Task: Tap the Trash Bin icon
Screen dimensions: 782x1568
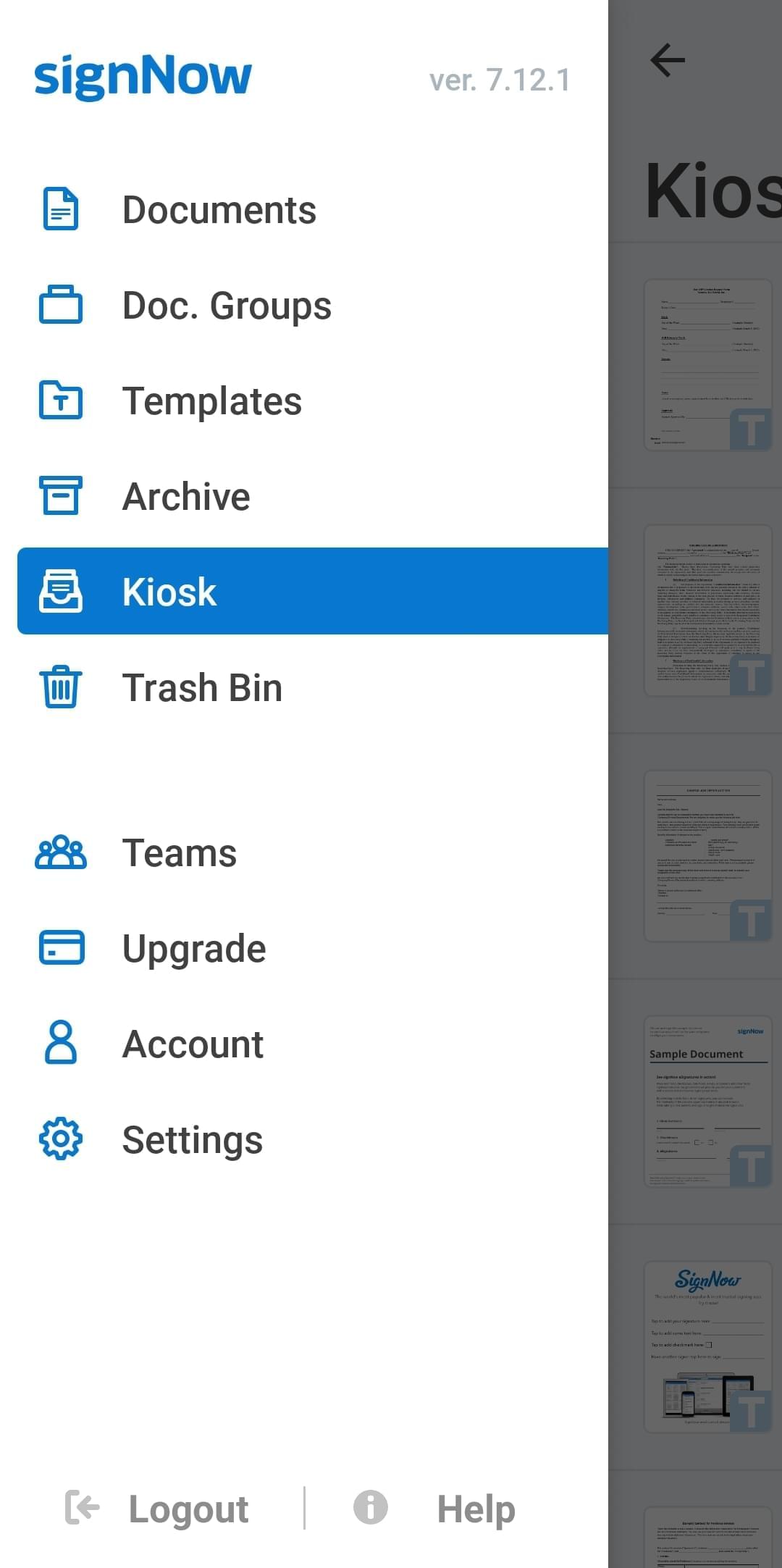Action: [61, 687]
